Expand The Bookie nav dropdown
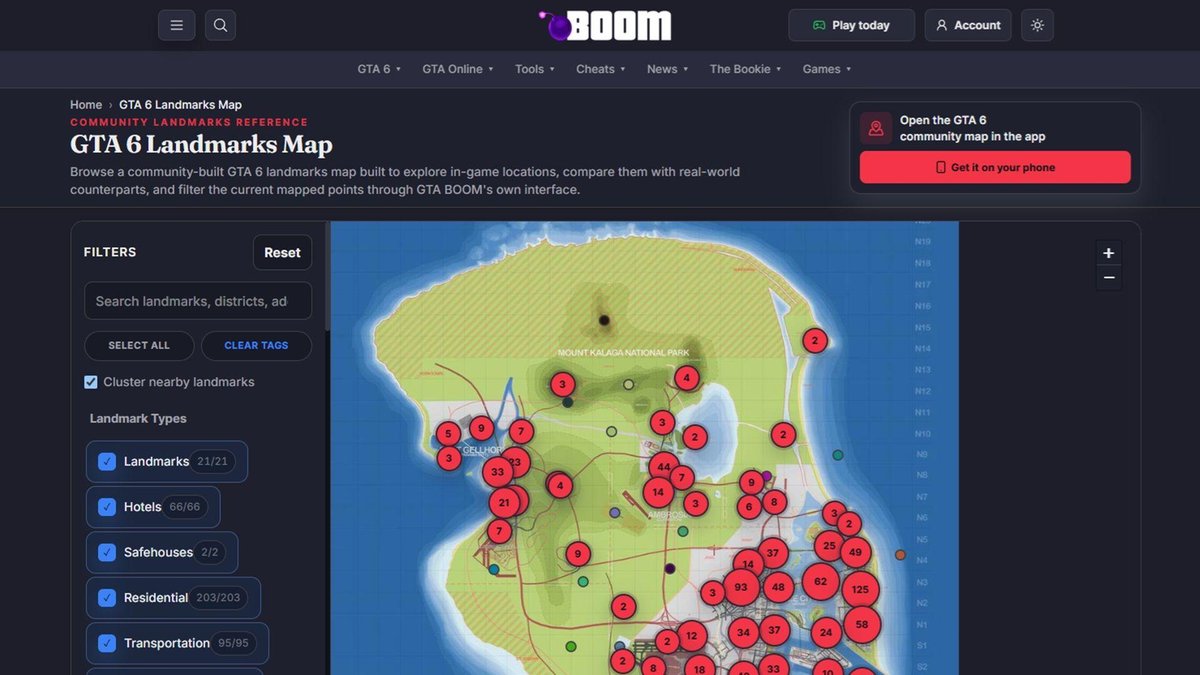The height and width of the screenshot is (675, 1200). pyautogui.click(x=746, y=69)
